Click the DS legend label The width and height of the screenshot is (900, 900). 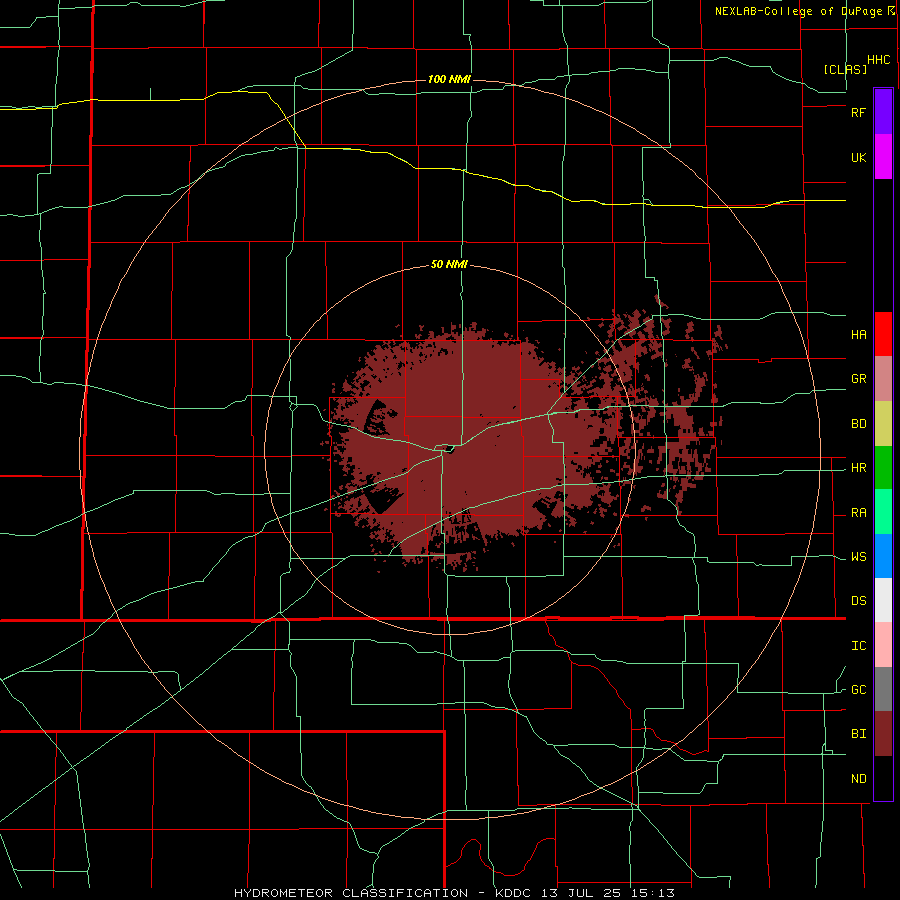(858, 601)
